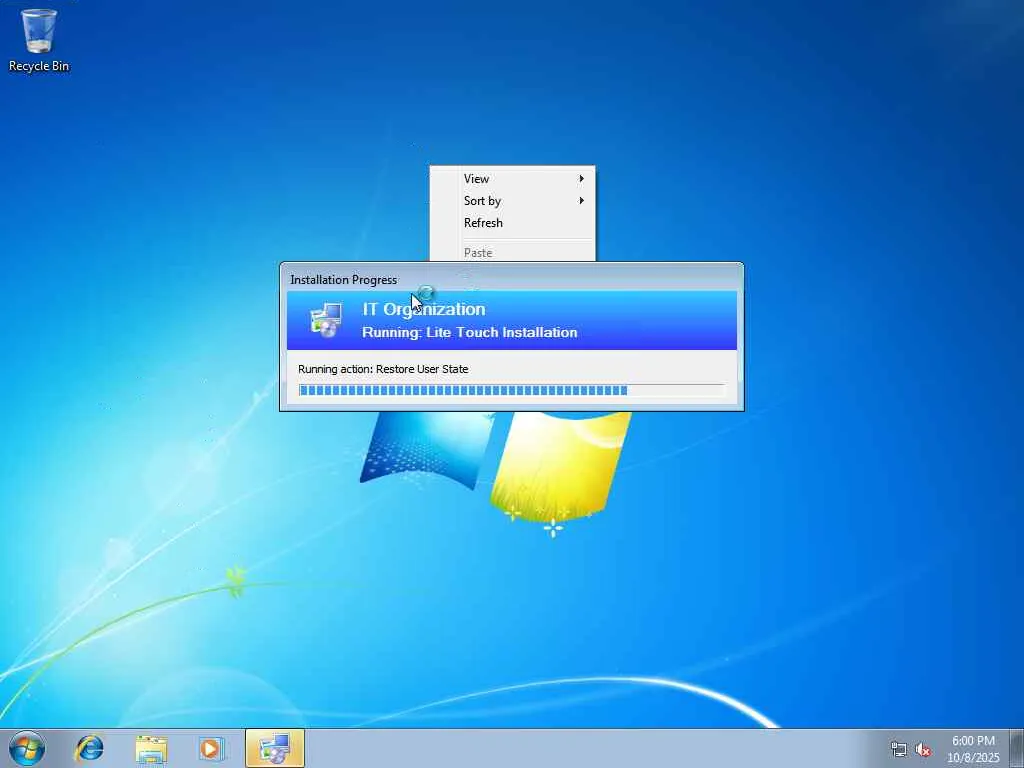Open the Recycle Bin desktop icon
This screenshot has width=1024, height=768.
click(x=39, y=39)
